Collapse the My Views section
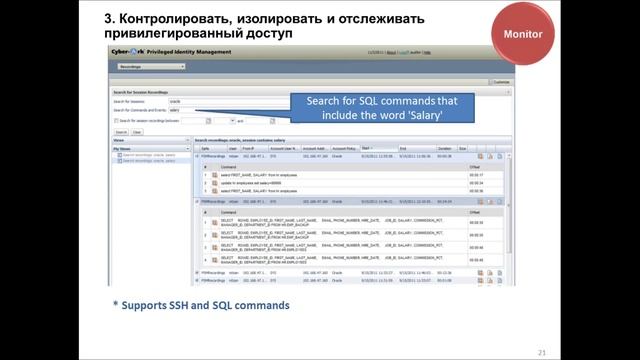 click(188, 149)
